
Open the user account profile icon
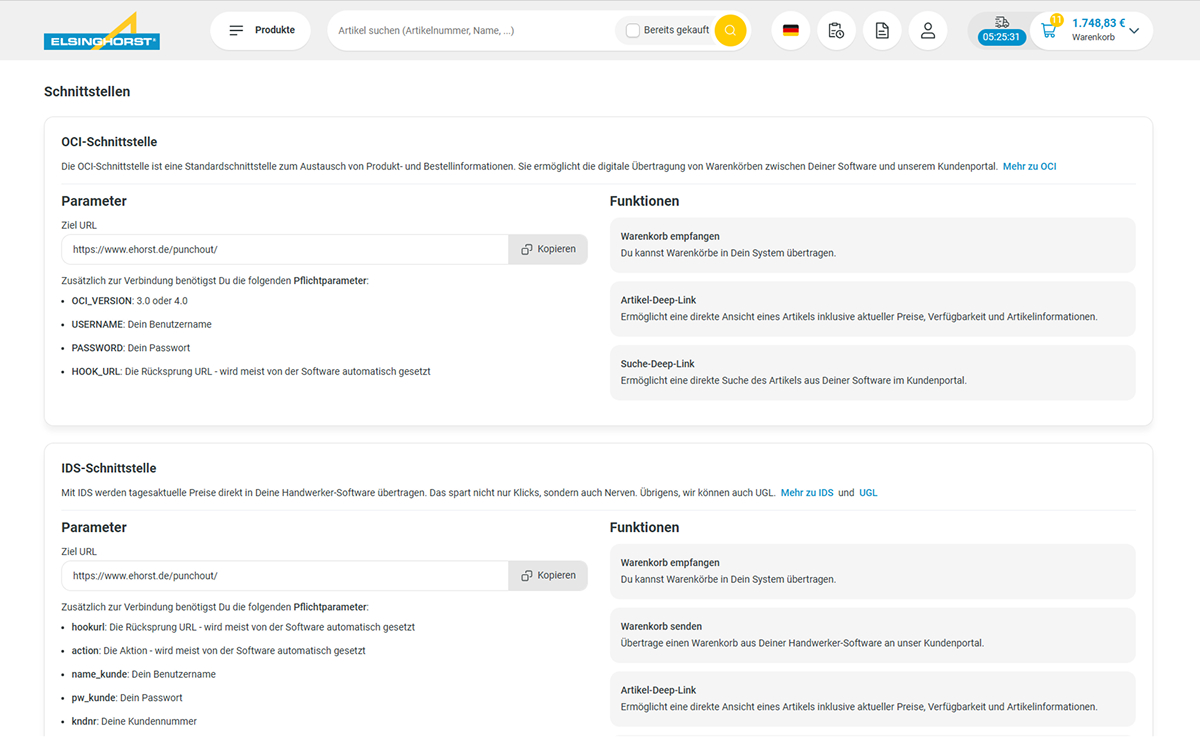click(928, 31)
